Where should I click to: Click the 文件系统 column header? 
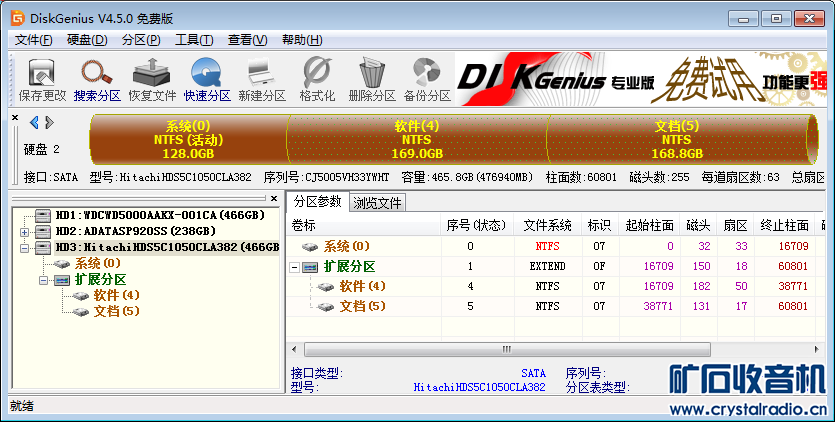point(547,226)
